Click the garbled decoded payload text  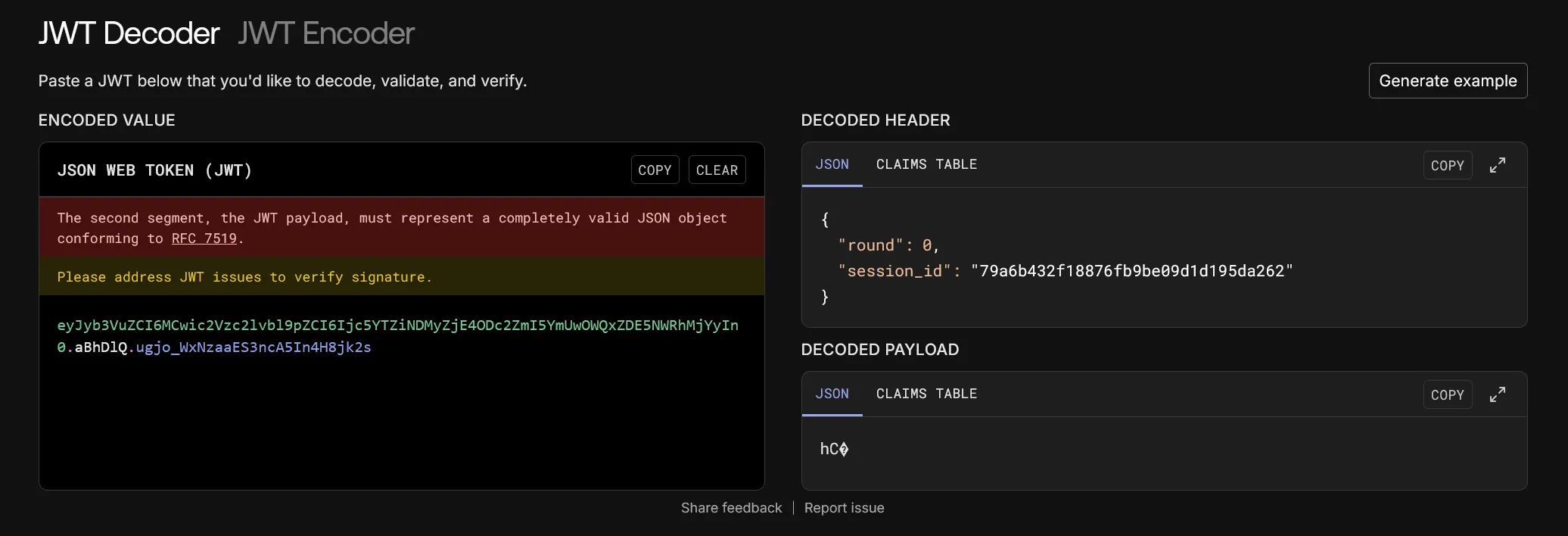point(834,449)
